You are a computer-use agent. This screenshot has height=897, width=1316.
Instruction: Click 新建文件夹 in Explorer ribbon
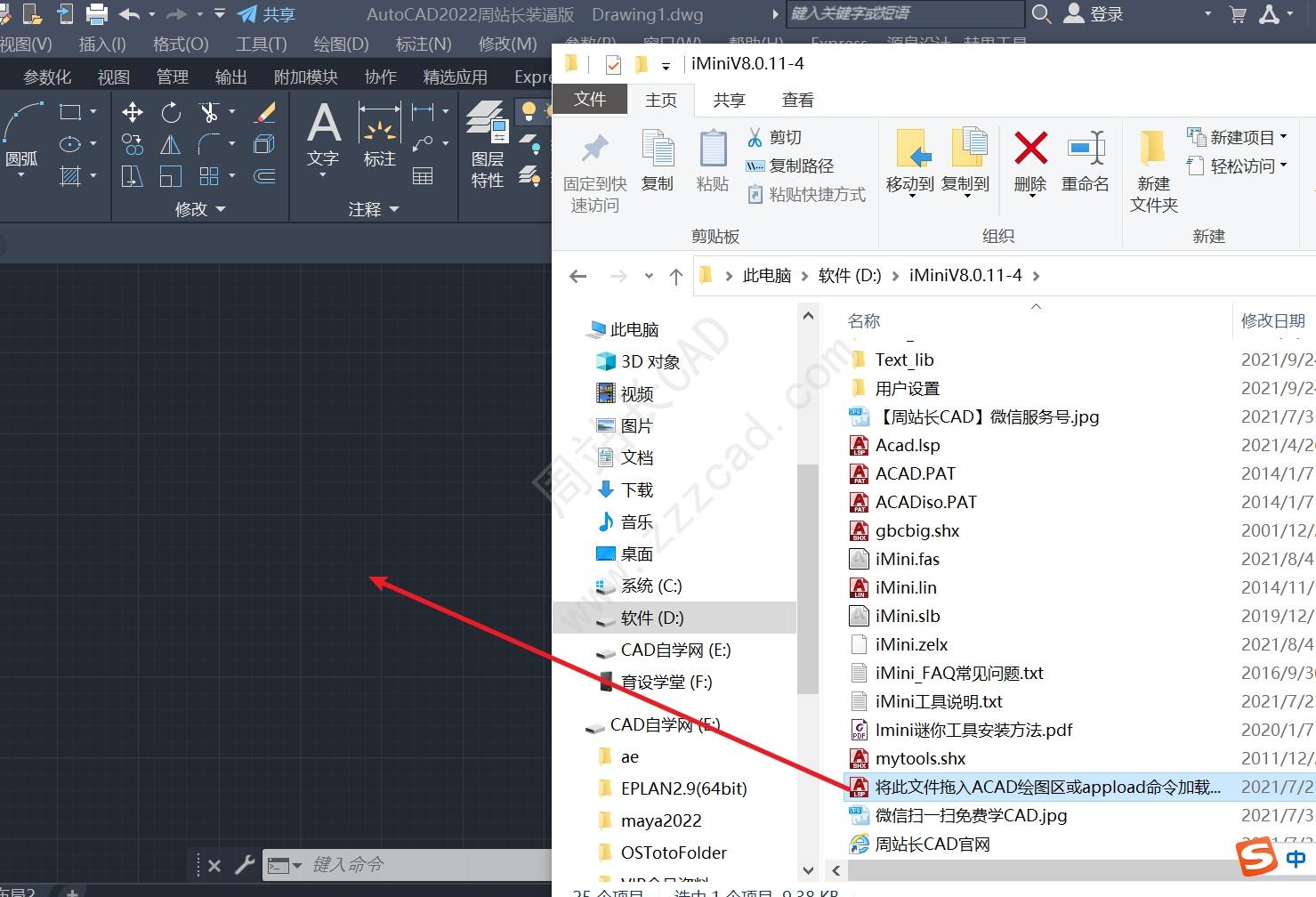pos(1154,170)
